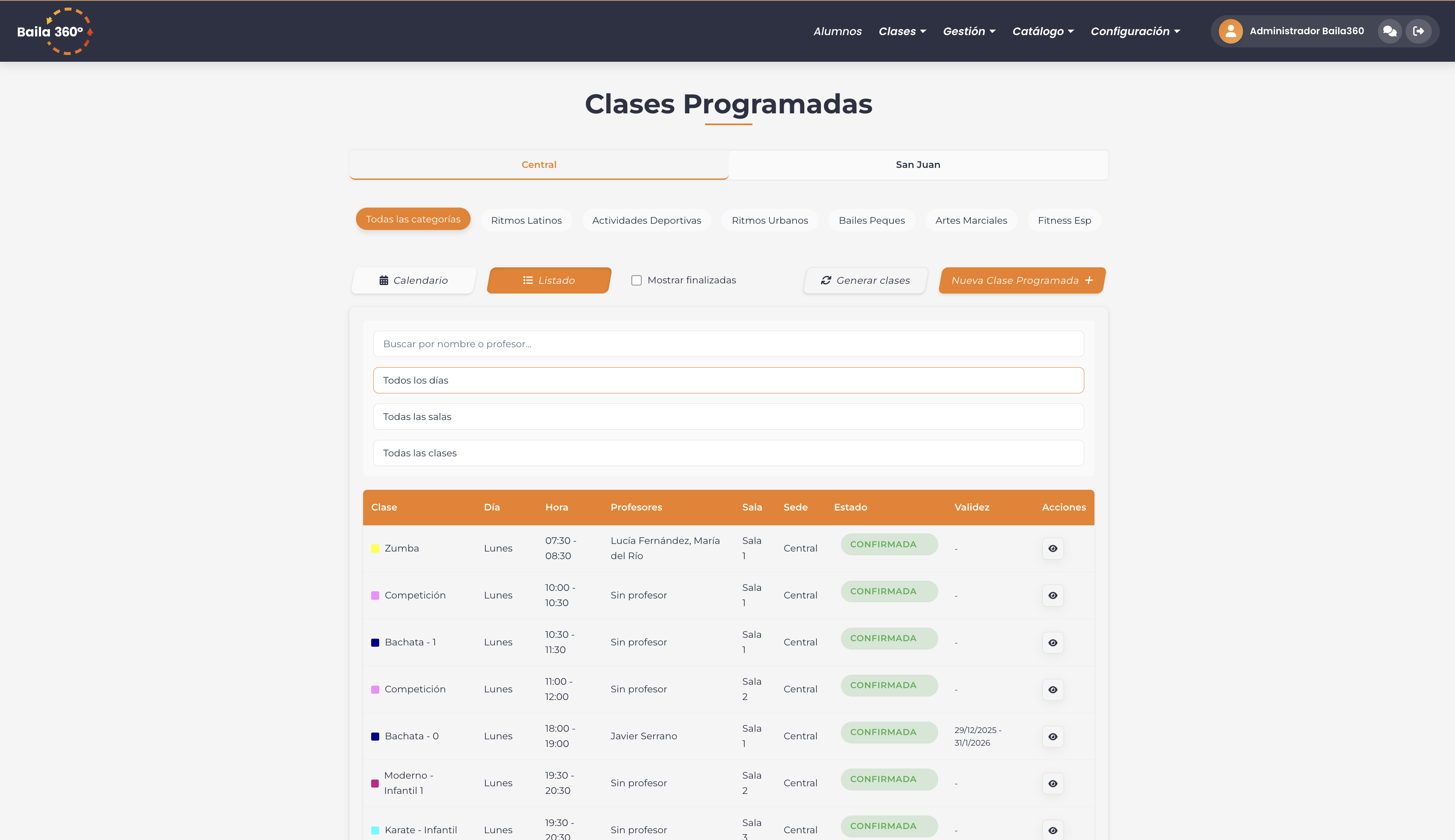The height and width of the screenshot is (840, 1455).
Task: Open the Moderno - Infantil 1 eye action
Action: (1053, 783)
